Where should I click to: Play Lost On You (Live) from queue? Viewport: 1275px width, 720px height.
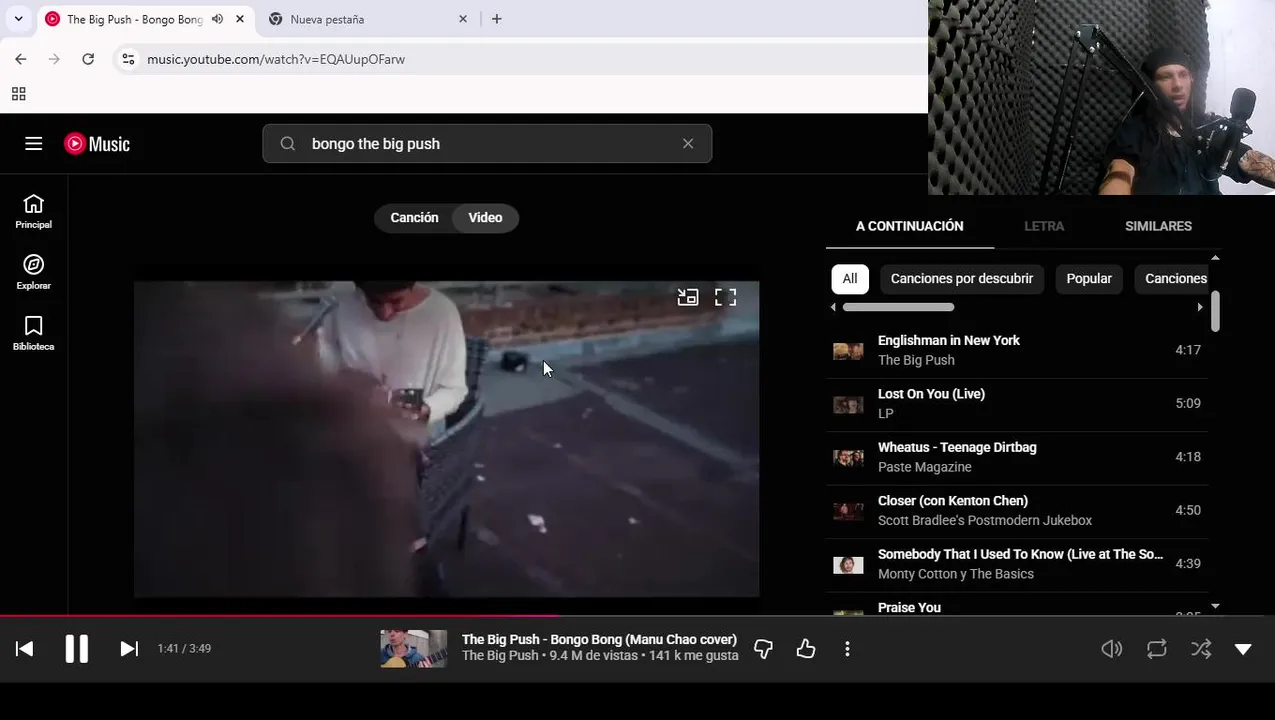[1017, 404]
